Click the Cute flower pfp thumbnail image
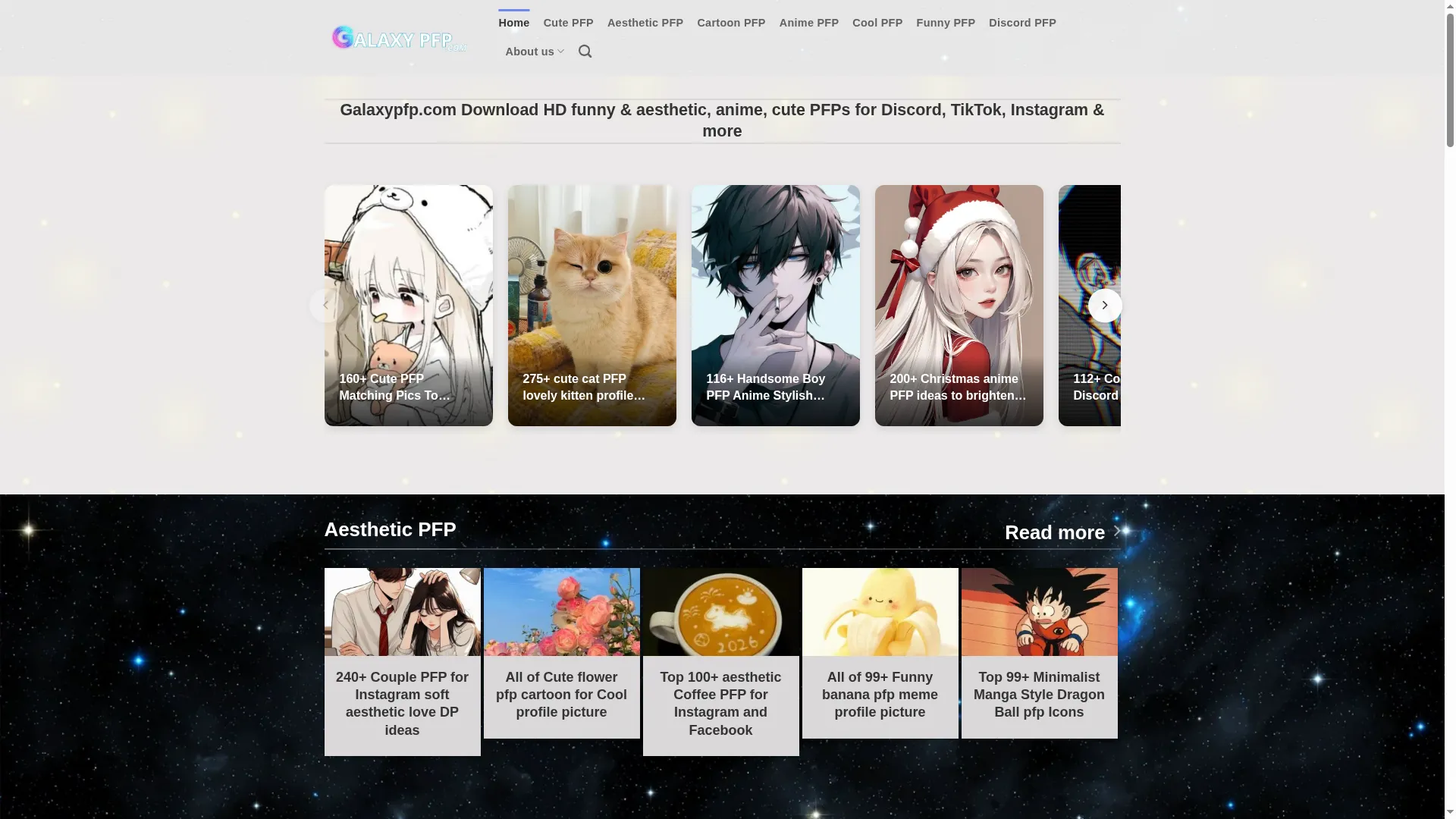 [561, 612]
